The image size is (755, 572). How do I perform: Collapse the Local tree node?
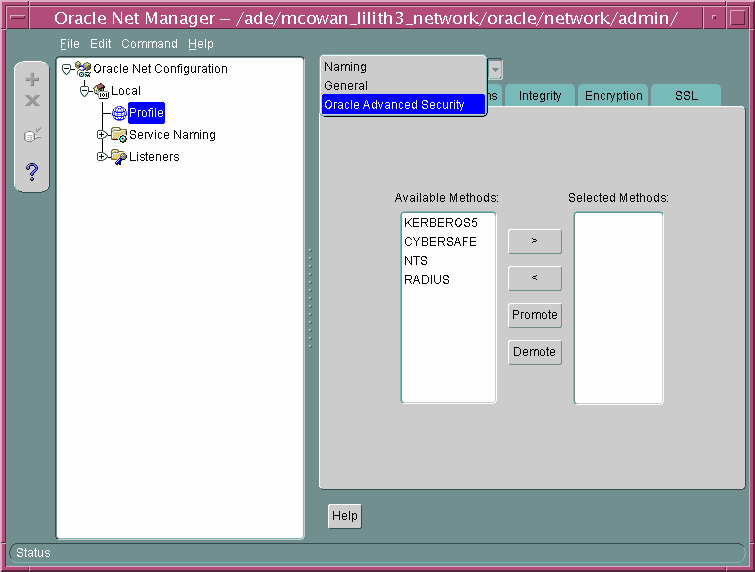point(85,91)
